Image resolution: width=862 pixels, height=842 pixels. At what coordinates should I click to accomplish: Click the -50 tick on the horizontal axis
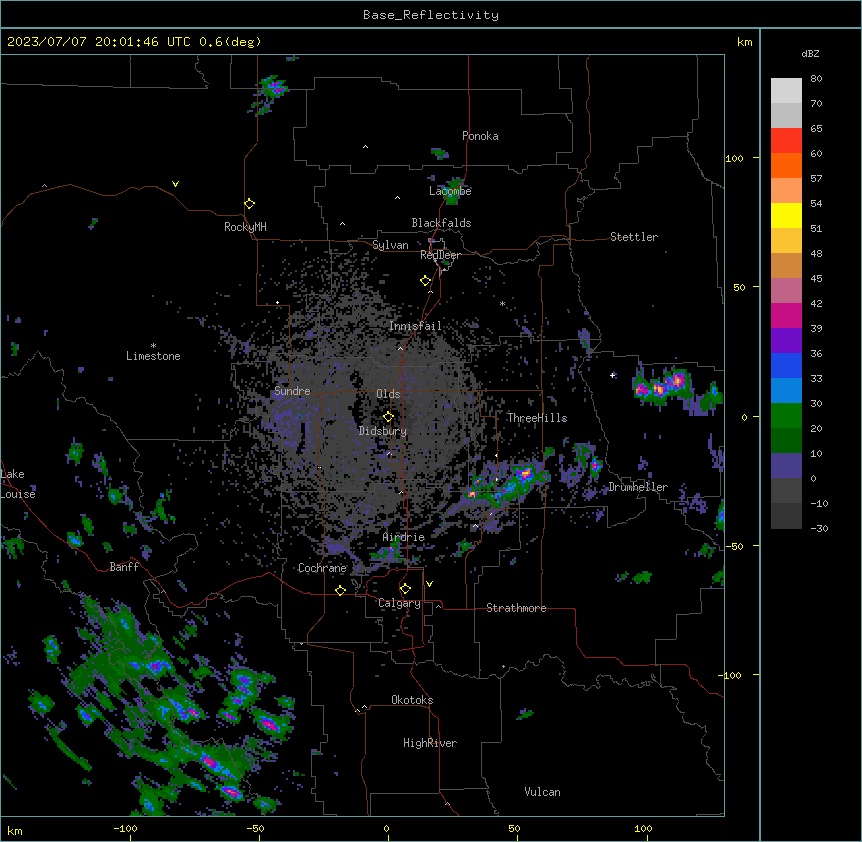255,829
